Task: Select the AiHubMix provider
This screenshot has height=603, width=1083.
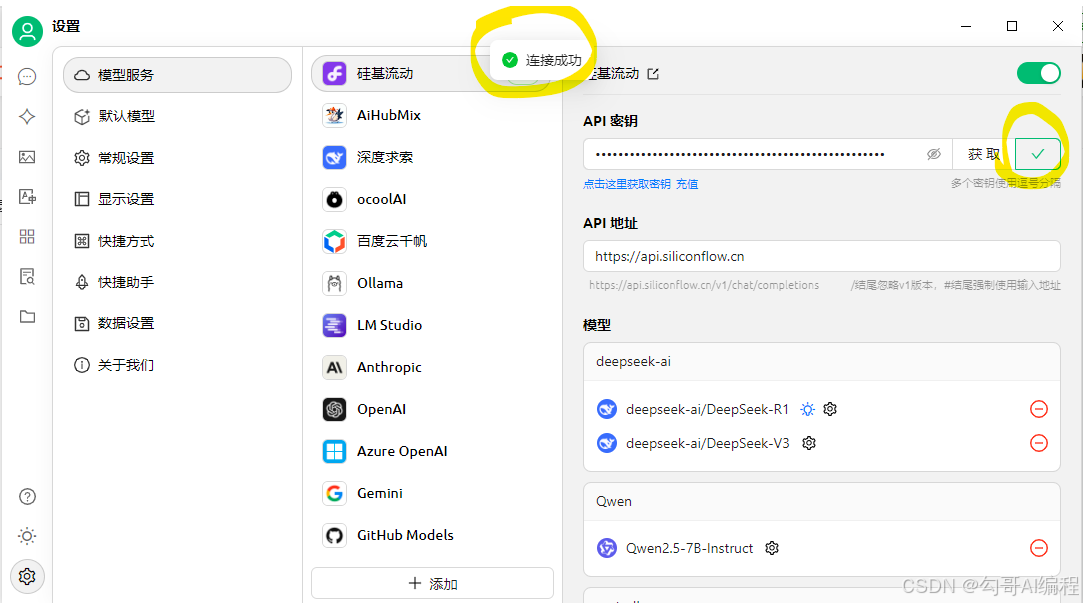Action: (x=432, y=115)
